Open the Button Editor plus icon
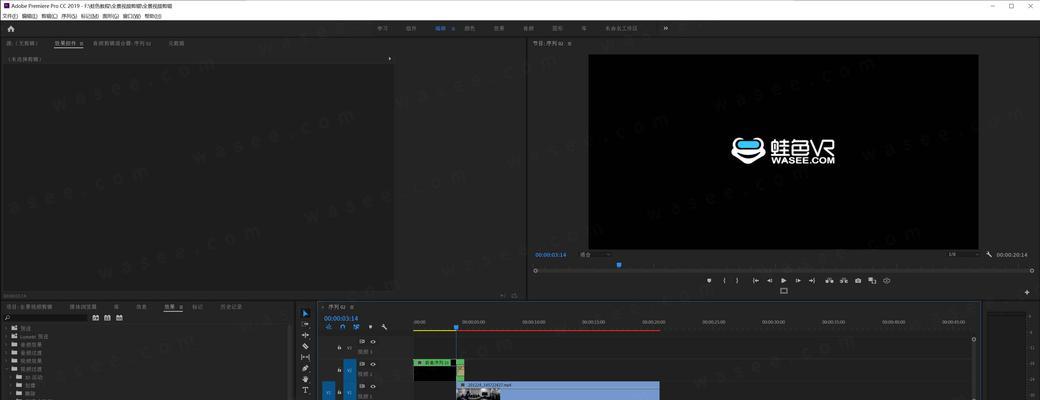1040x400 pixels. pyautogui.click(x=1027, y=293)
